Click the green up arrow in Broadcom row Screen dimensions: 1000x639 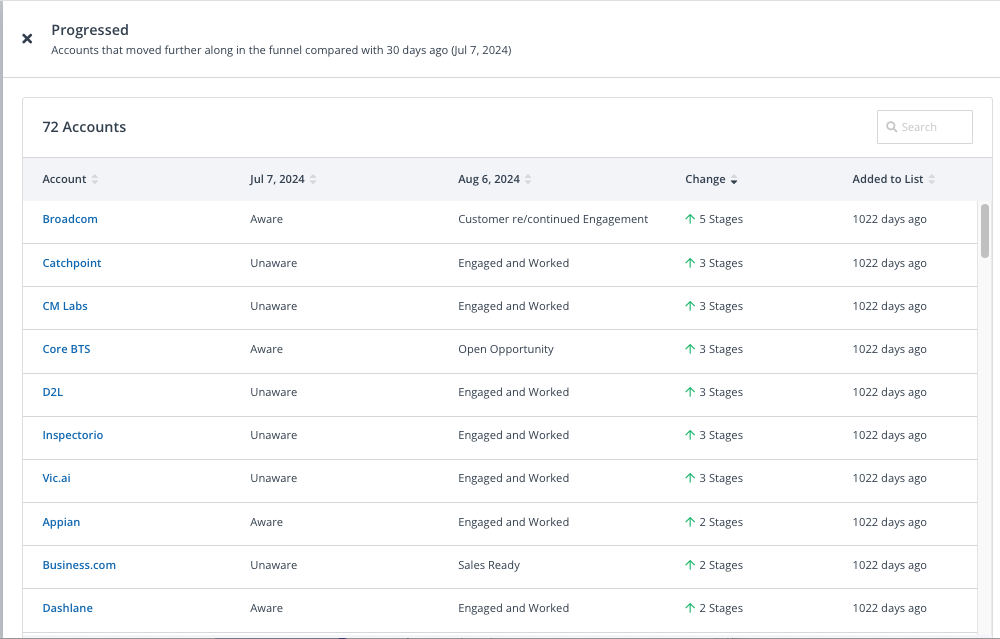(690, 219)
